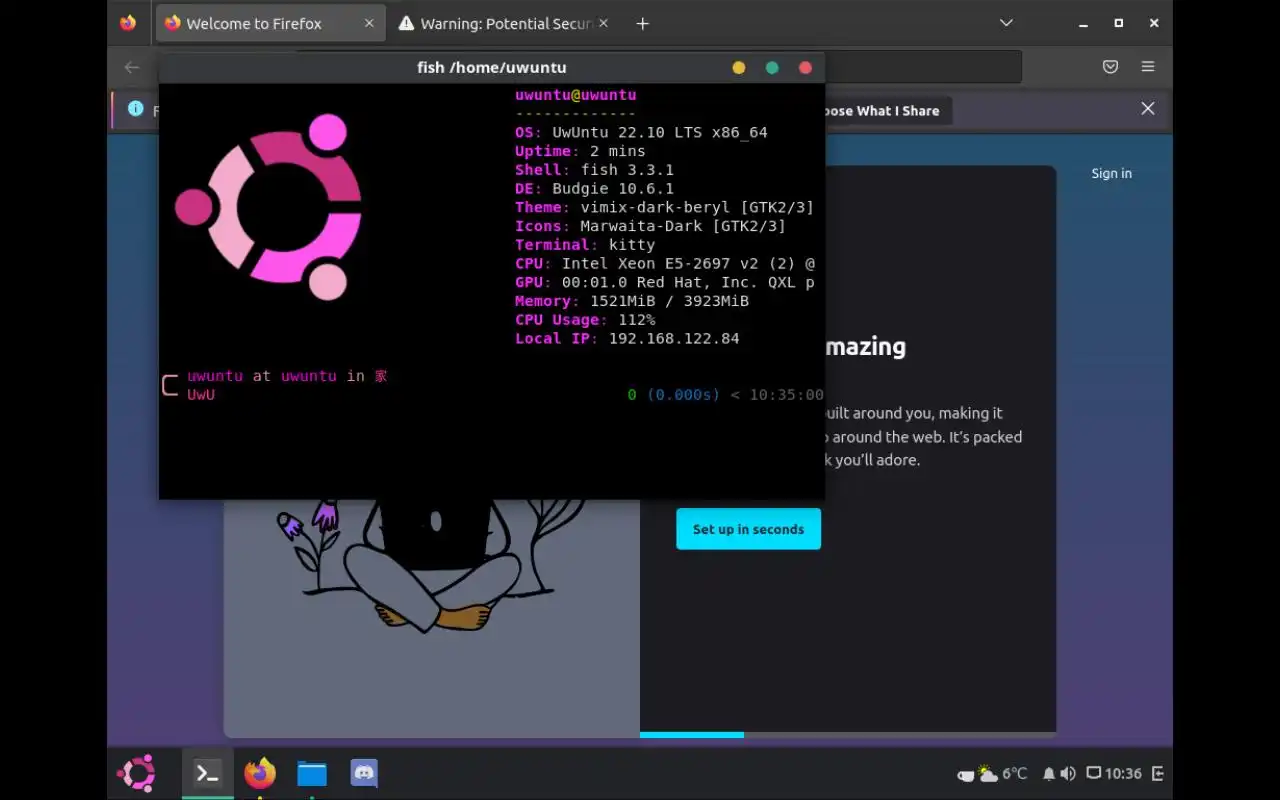Image resolution: width=1280 pixels, height=800 pixels.
Task: Launch Discord from the taskbar
Action: [x=364, y=772]
